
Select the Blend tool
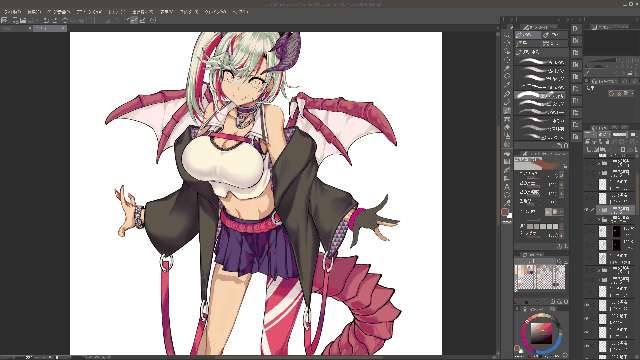(507, 144)
